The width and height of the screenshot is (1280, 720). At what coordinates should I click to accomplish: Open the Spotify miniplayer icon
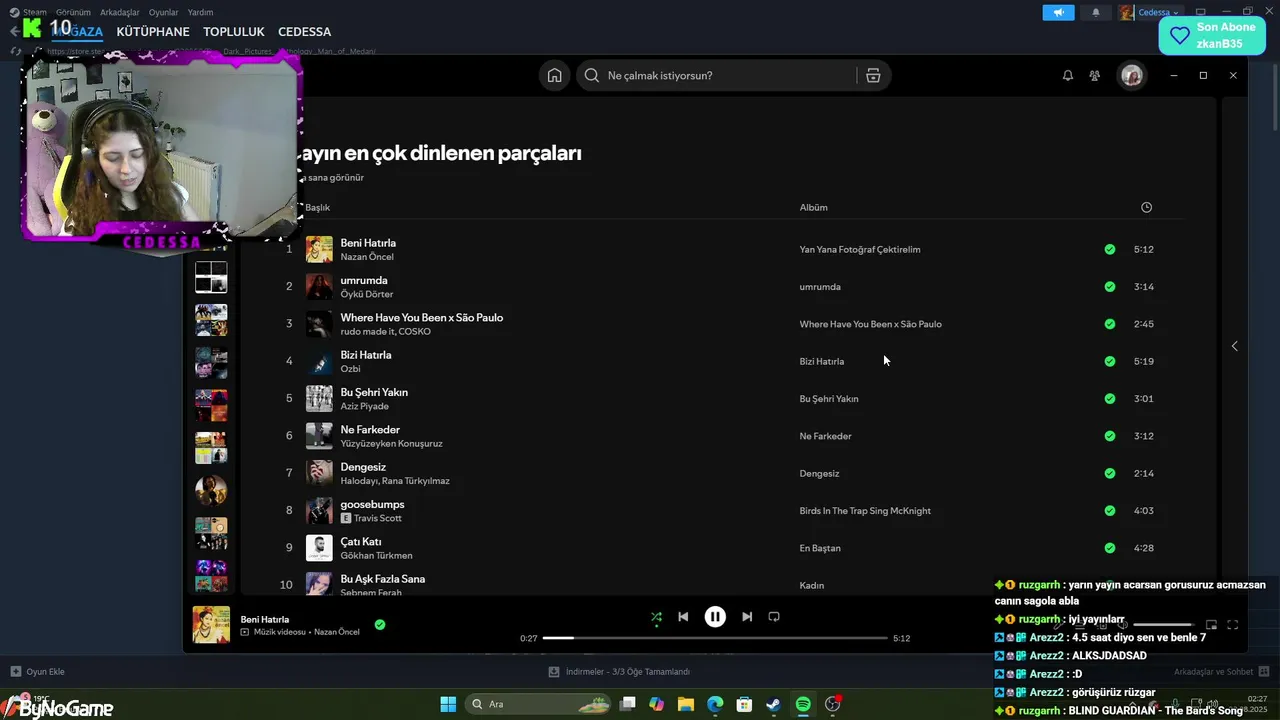click(1211, 625)
